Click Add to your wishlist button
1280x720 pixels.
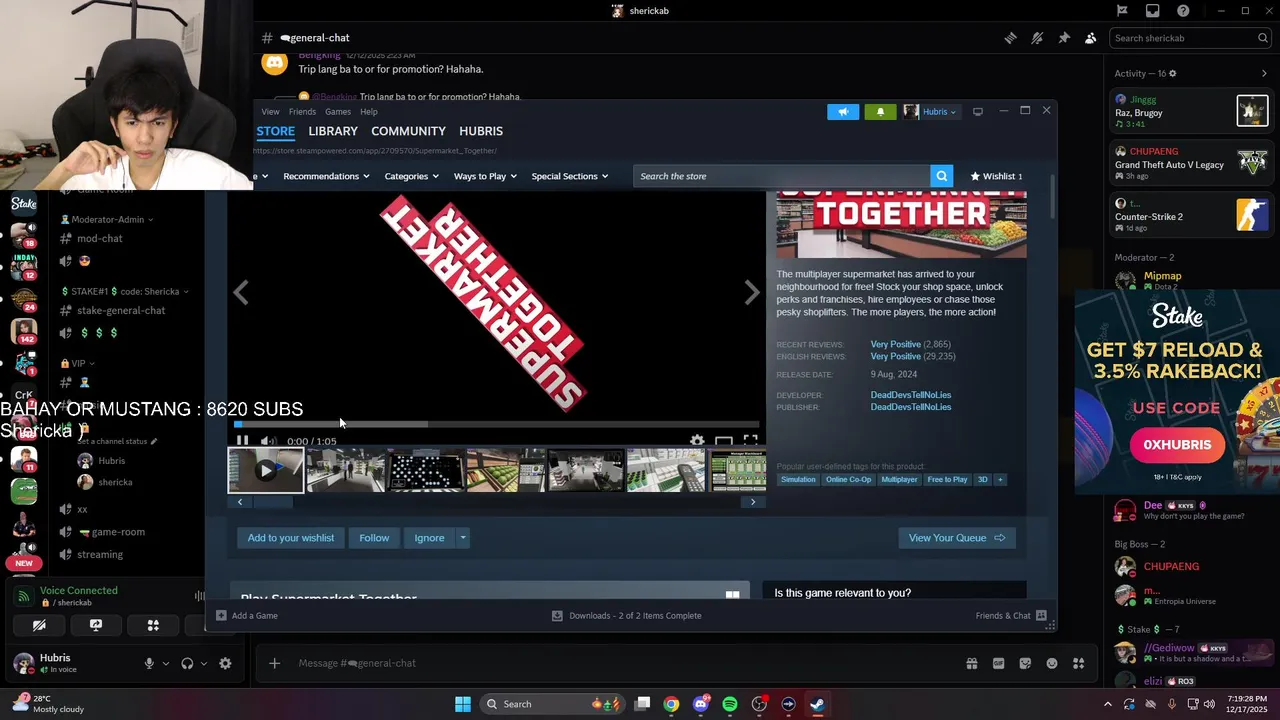point(291,538)
